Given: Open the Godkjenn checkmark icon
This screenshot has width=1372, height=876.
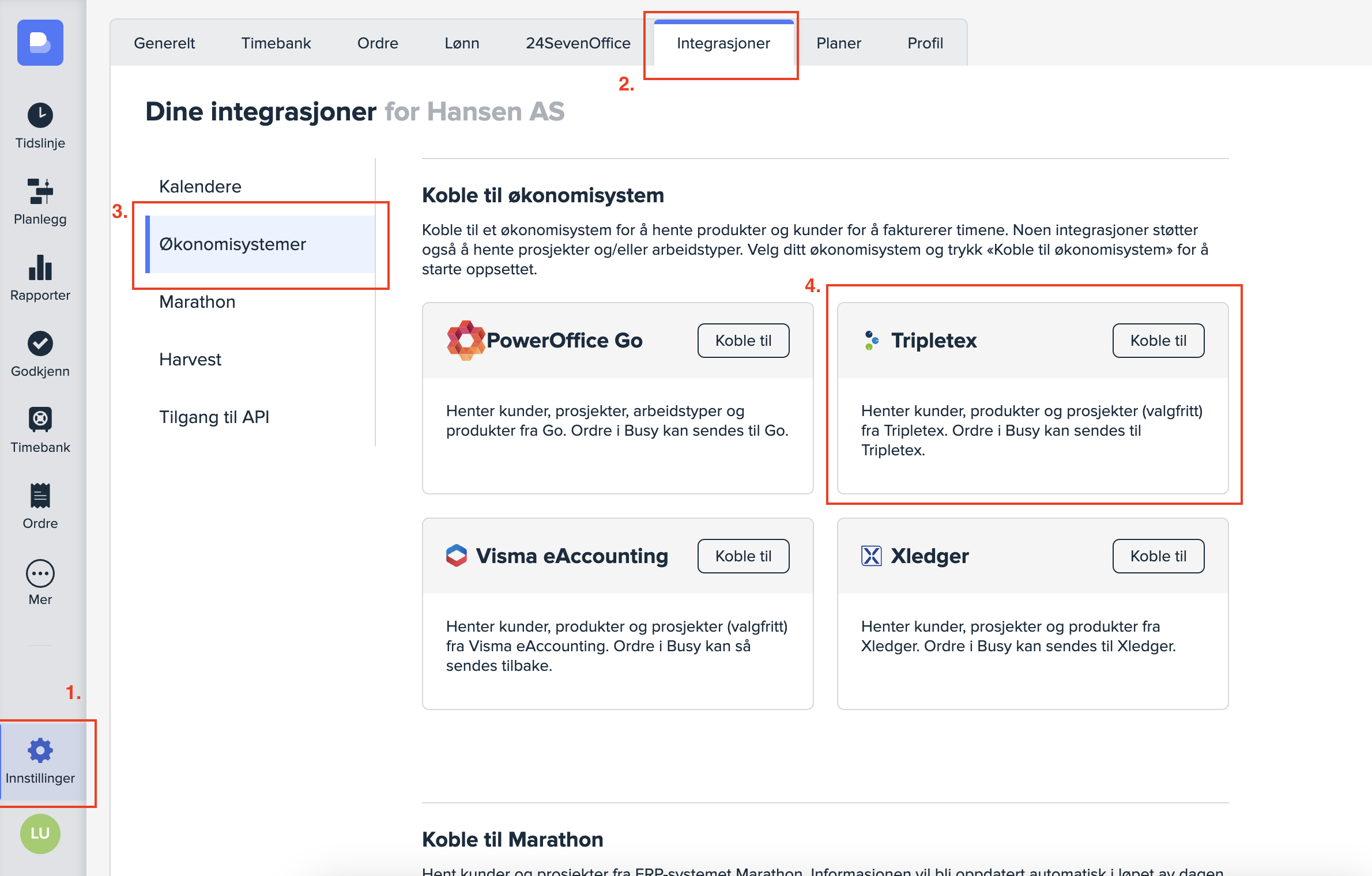Looking at the screenshot, I should coord(40,344).
